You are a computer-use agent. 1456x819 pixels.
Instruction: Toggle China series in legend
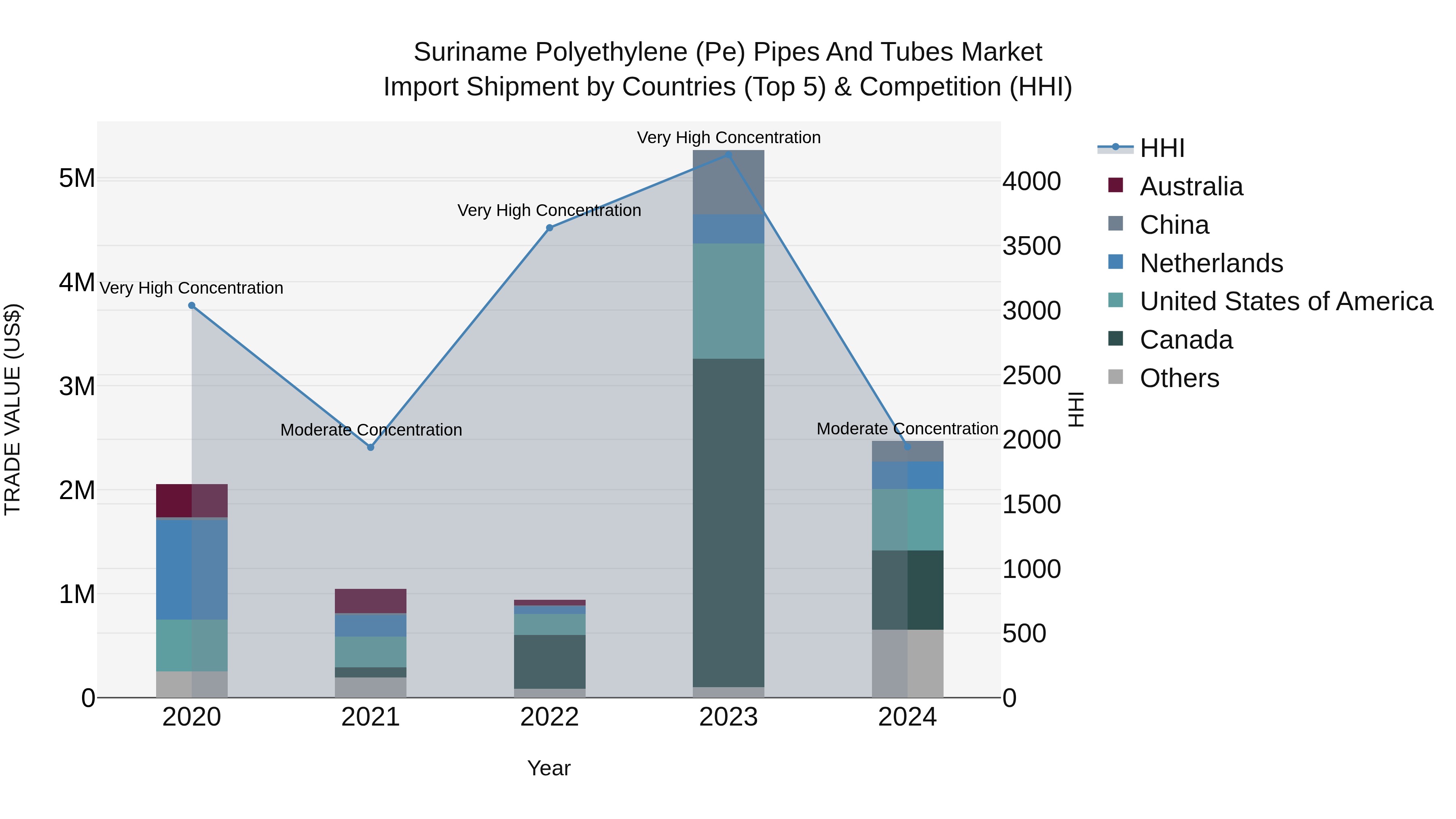tap(1158, 224)
